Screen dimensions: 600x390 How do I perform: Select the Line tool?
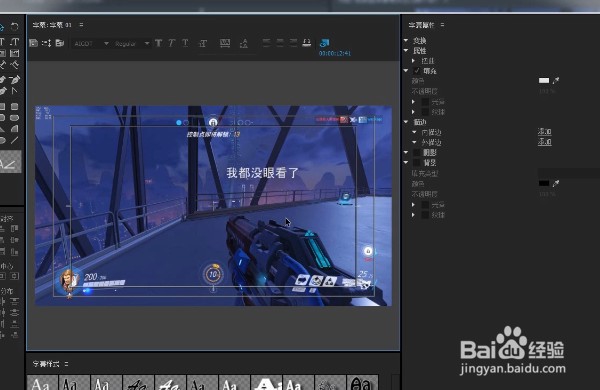click(14, 140)
